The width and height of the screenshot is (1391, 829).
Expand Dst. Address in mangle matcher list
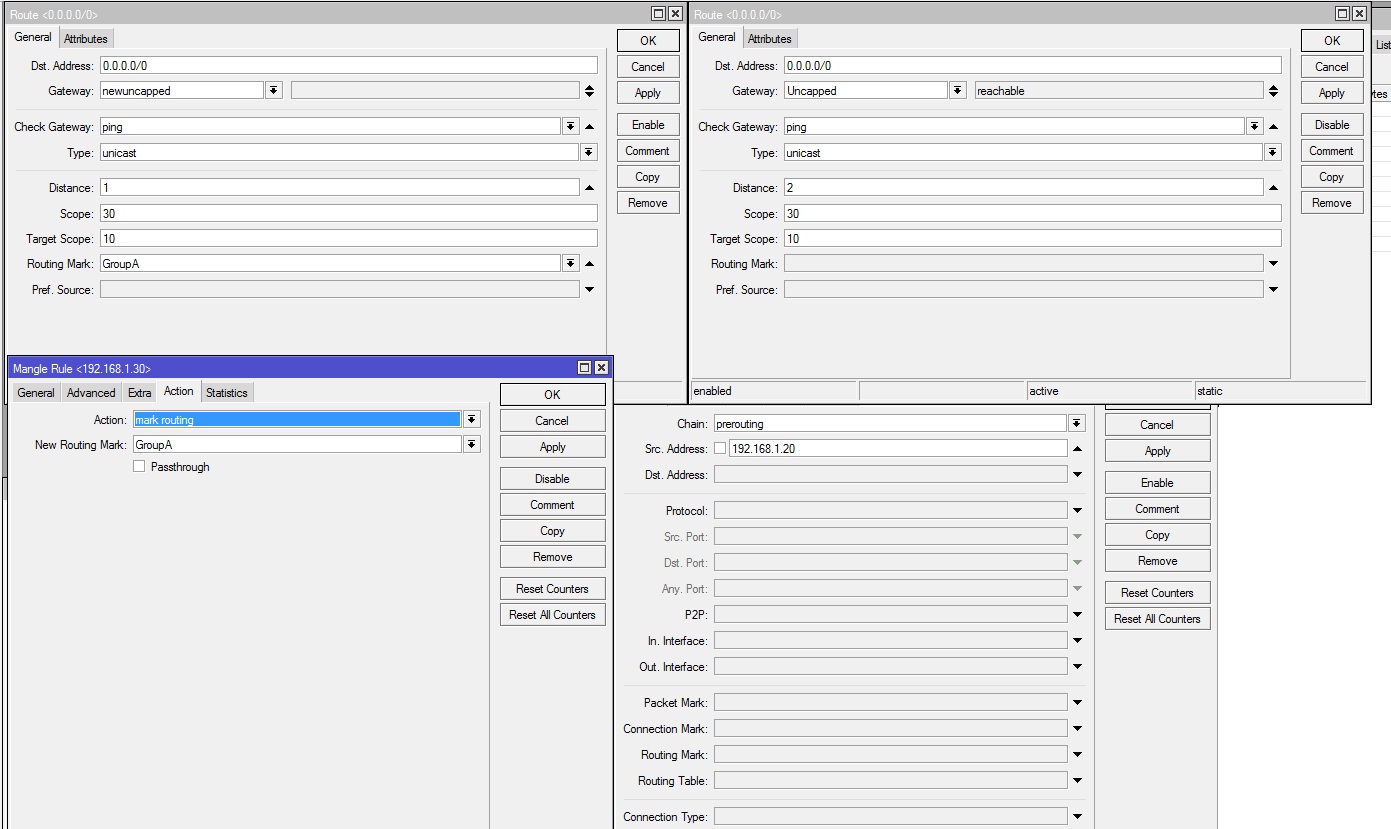(1077, 475)
